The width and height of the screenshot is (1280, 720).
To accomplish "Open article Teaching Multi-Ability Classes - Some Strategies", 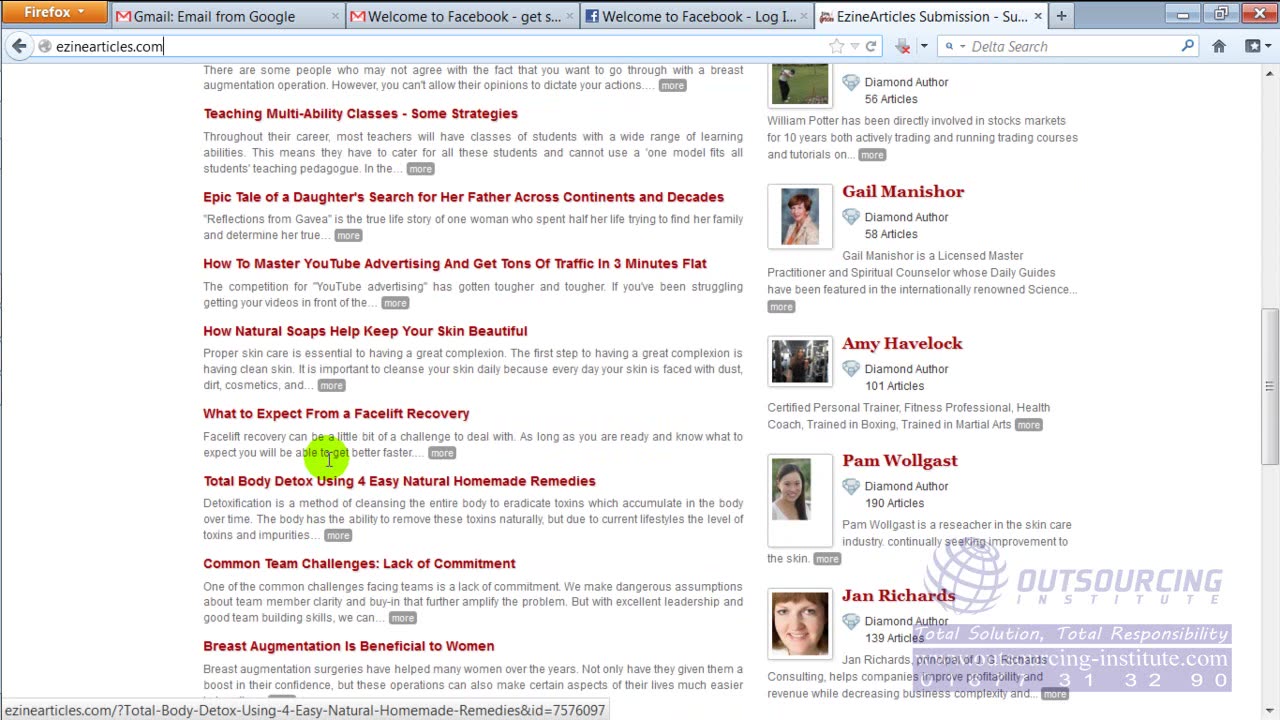I will [x=360, y=114].
